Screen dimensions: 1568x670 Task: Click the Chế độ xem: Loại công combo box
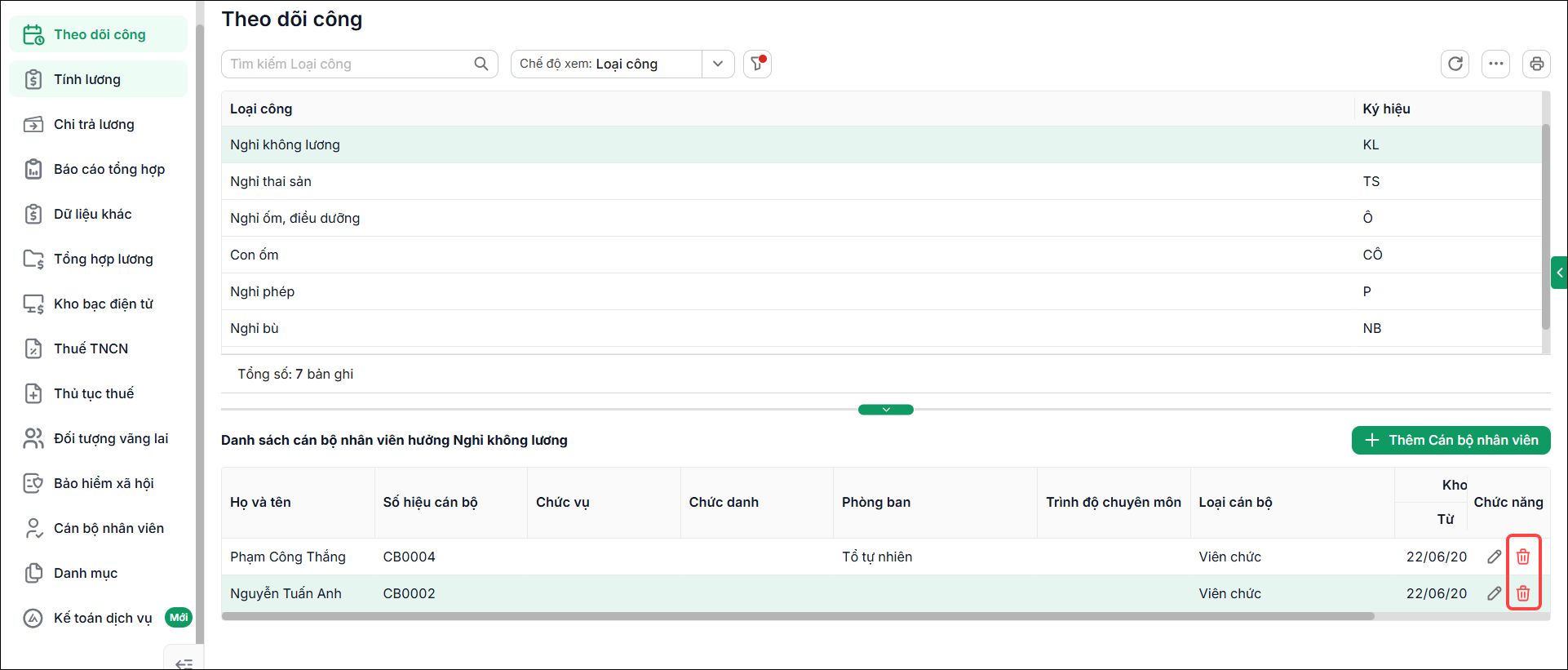pyautogui.click(x=622, y=64)
